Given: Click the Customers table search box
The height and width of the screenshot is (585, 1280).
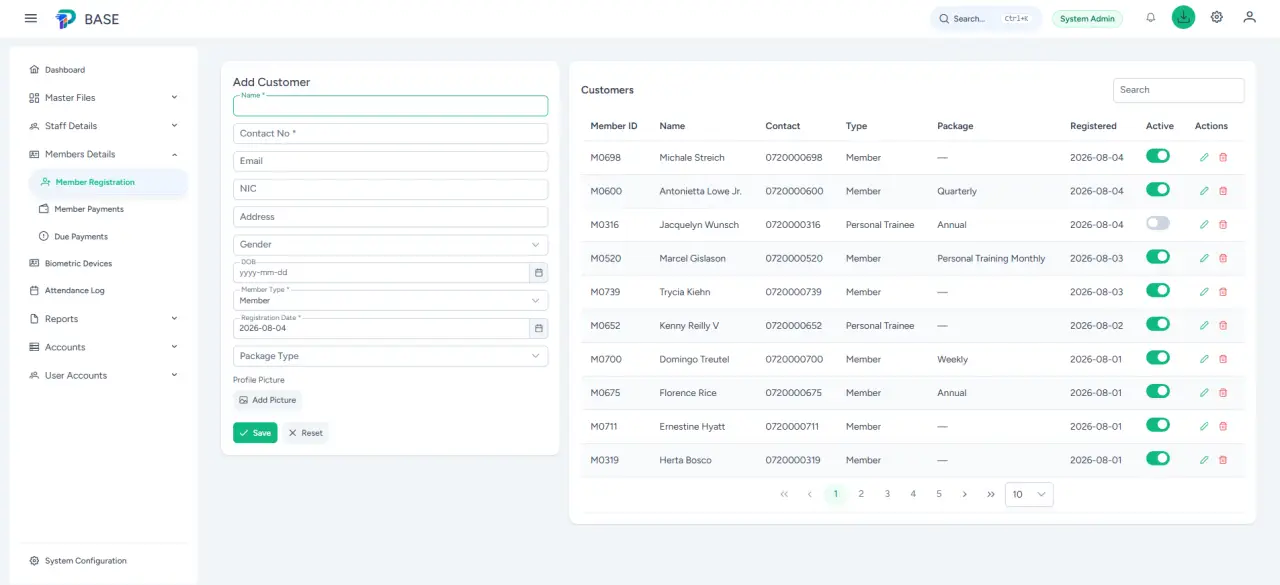Looking at the screenshot, I should coord(1179,90).
